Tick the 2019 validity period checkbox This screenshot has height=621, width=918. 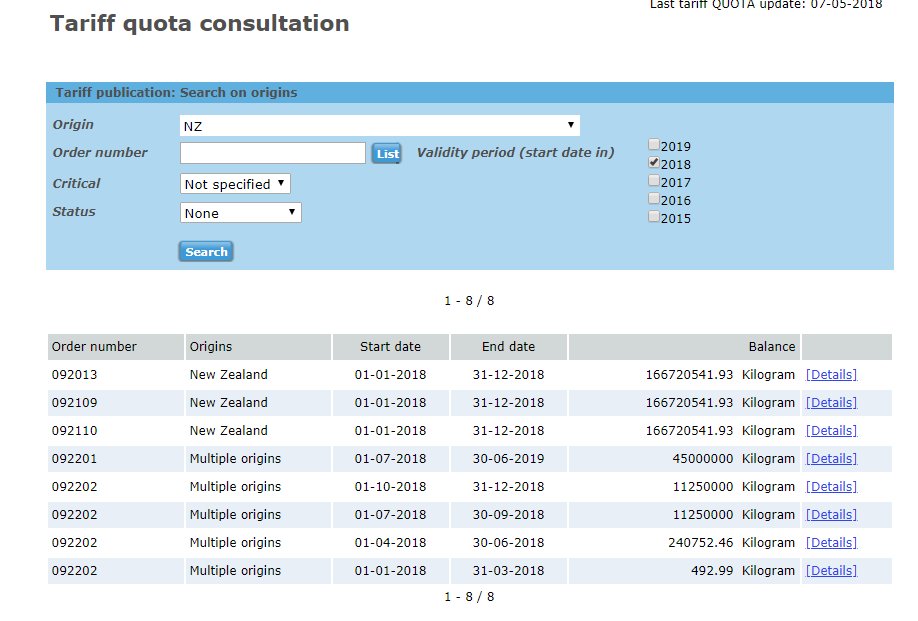654,145
